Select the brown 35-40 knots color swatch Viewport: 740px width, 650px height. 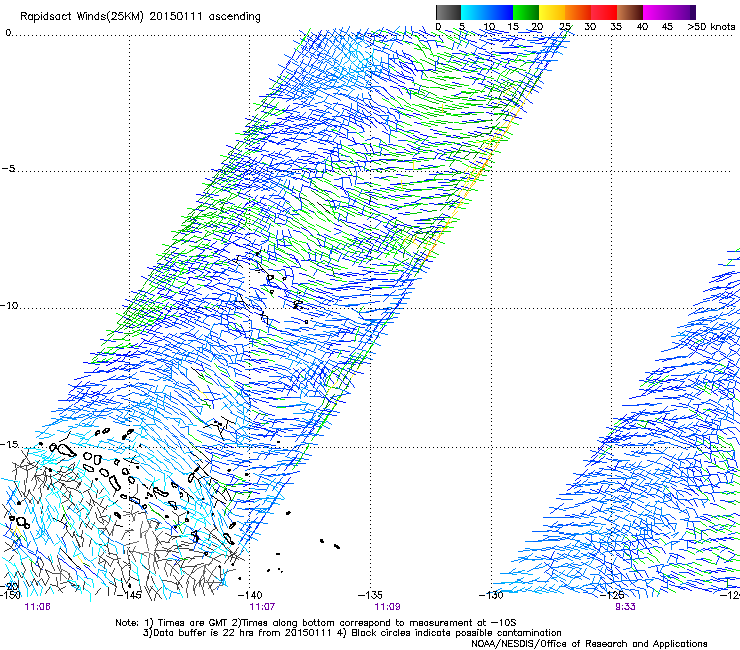(x=630, y=12)
